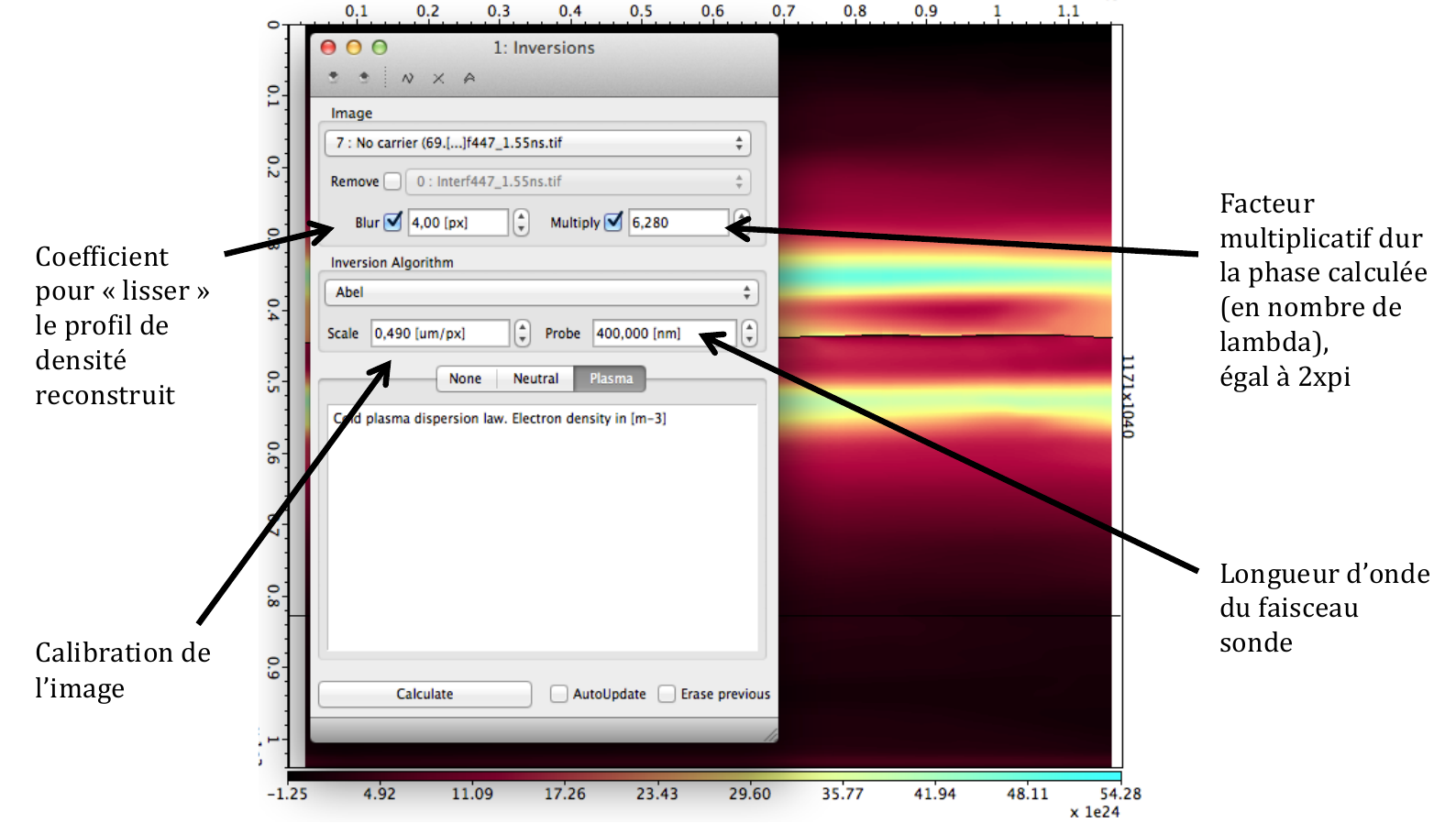Uncheck the Blur checkbox
The width and height of the screenshot is (1456, 834).
point(393,222)
